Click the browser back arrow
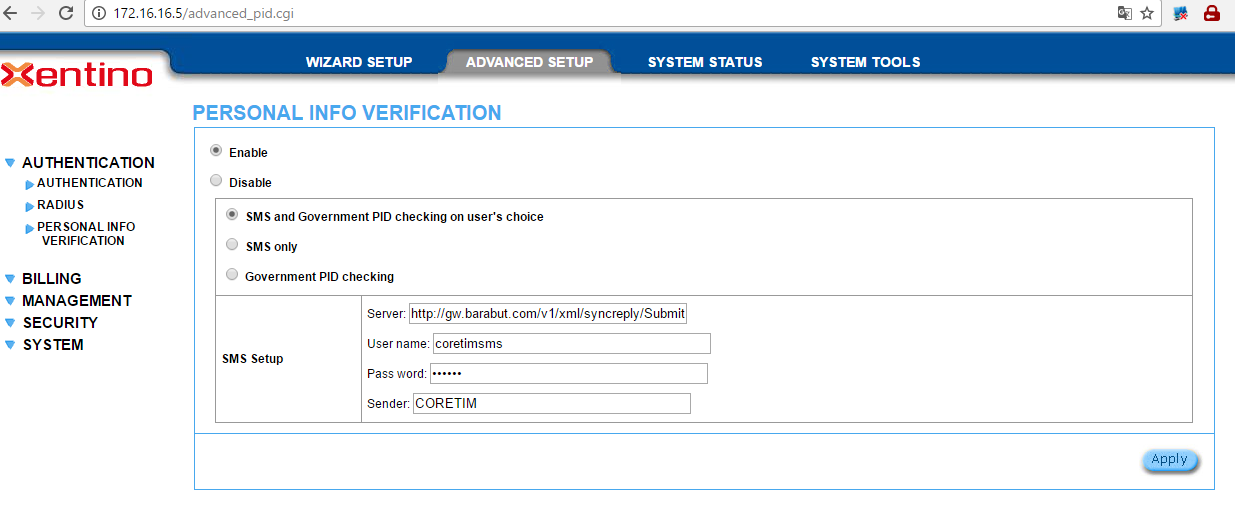1235x520 pixels. click(x=12, y=14)
